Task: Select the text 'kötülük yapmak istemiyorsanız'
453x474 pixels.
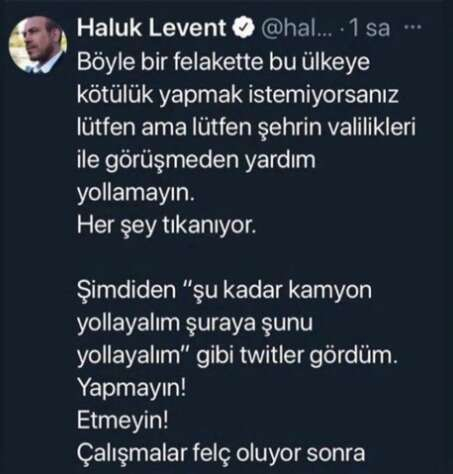Action: [x=238, y=96]
